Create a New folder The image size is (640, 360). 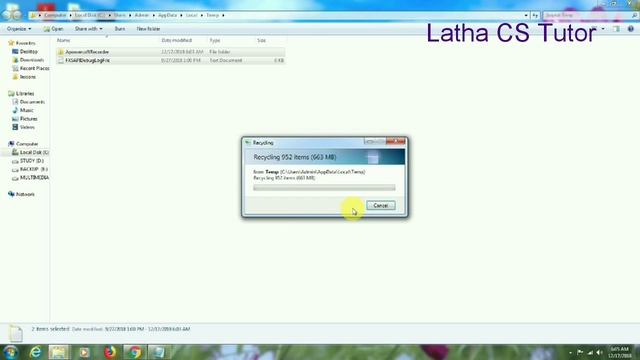[148, 29]
